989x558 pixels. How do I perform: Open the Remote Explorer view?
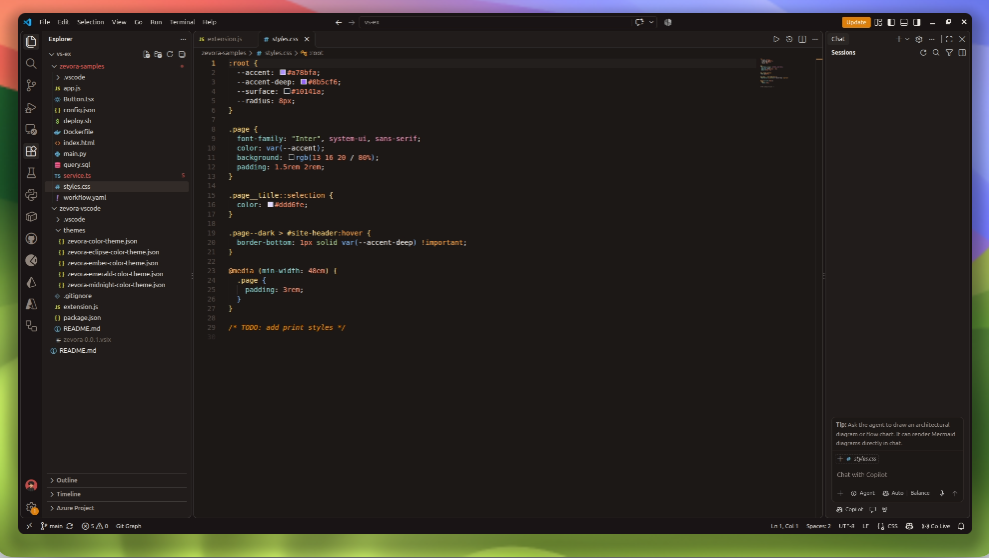pyautogui.click(x=31, y=129)
